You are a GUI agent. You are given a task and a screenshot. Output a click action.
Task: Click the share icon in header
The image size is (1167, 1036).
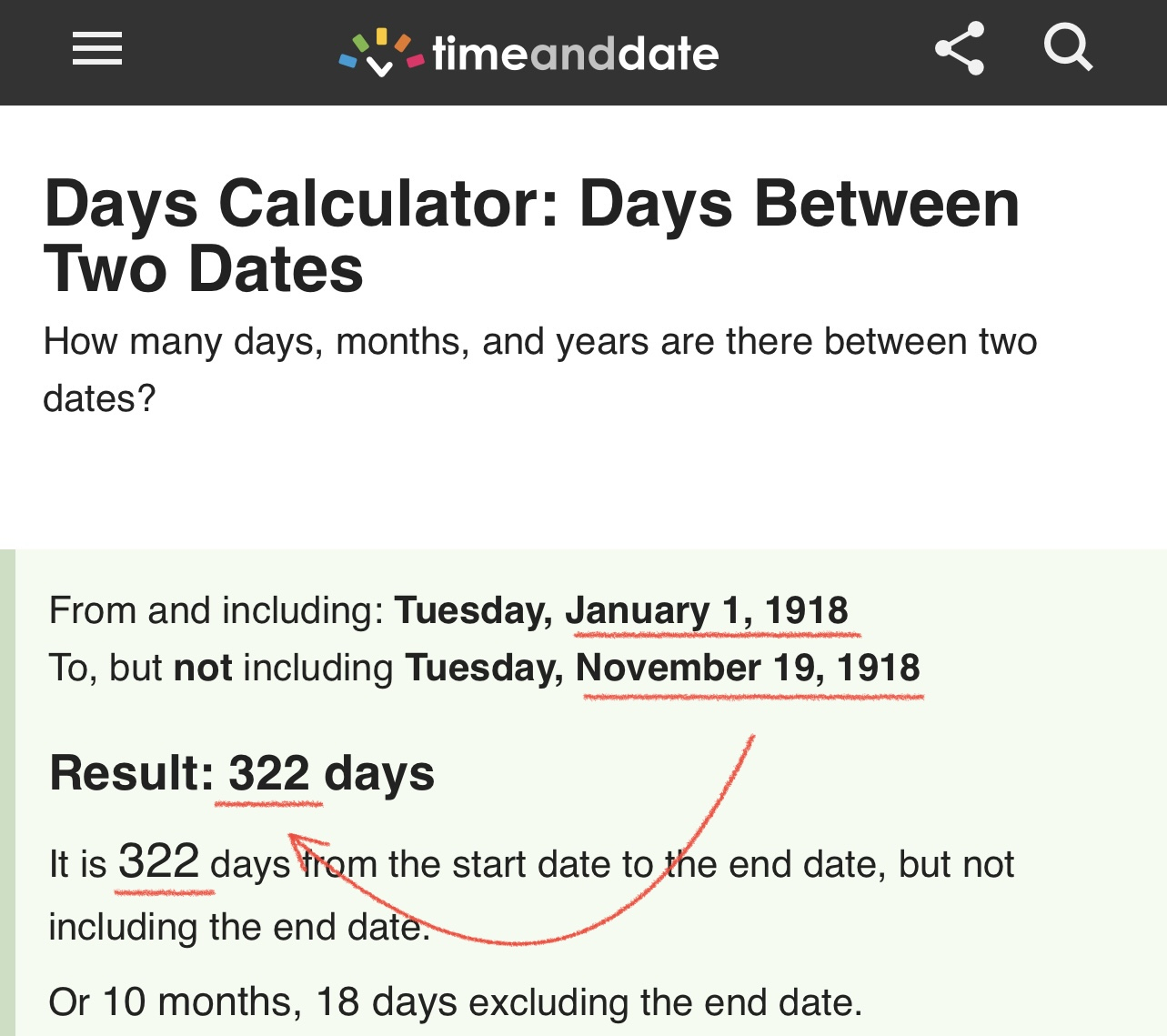pyautogui.click(x=960, y=49)
